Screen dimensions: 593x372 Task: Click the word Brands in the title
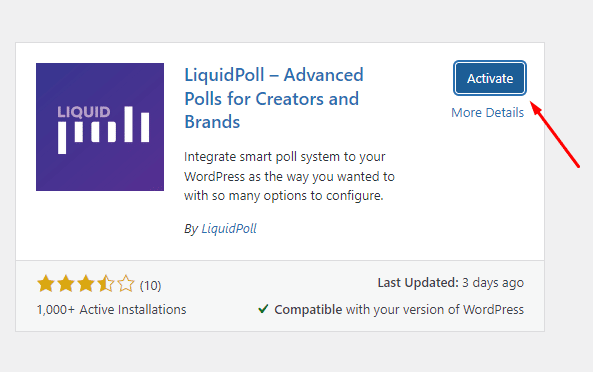click(212, 122)
